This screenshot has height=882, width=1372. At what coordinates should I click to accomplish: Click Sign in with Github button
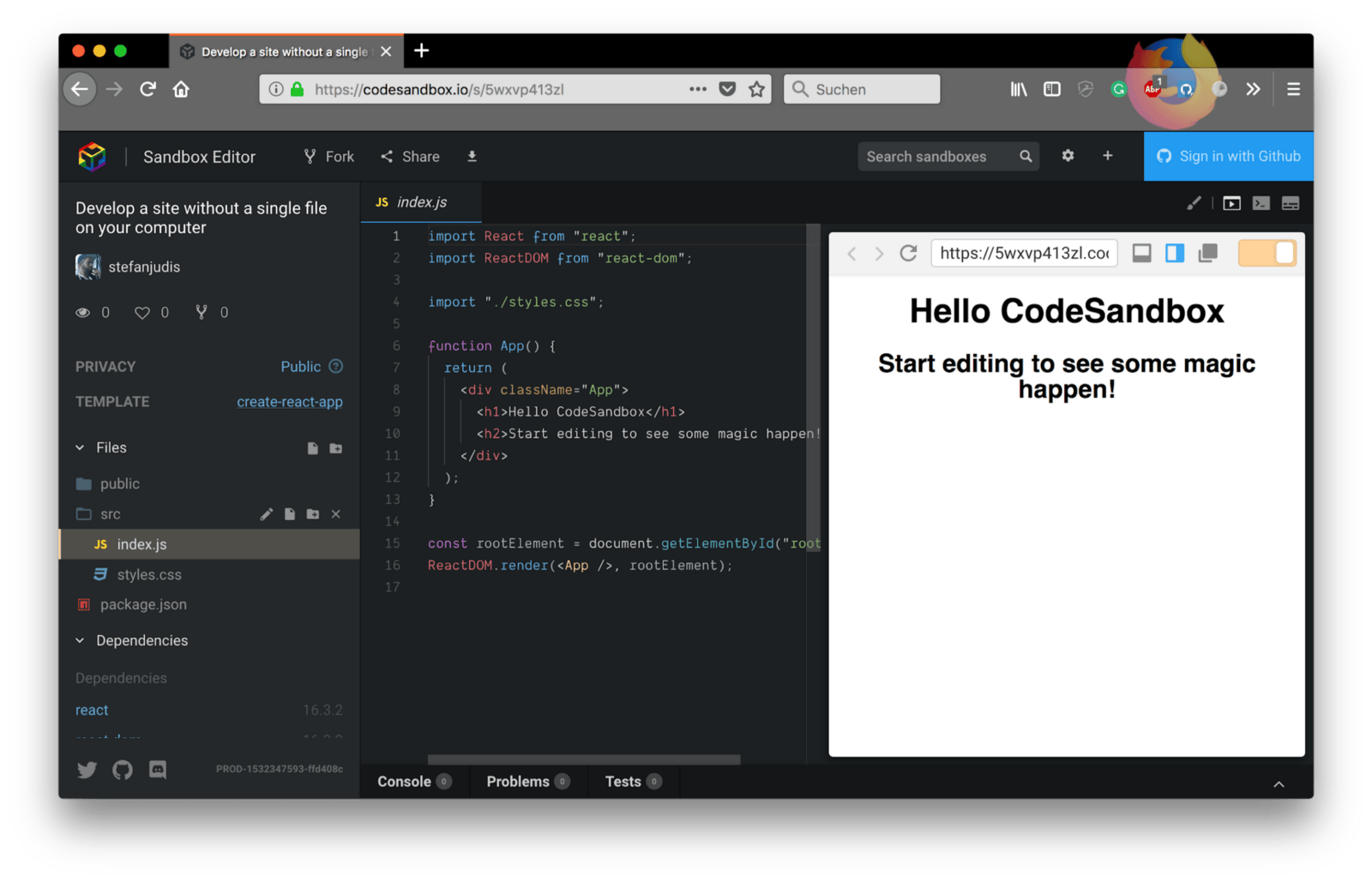tap(1228, 156)
